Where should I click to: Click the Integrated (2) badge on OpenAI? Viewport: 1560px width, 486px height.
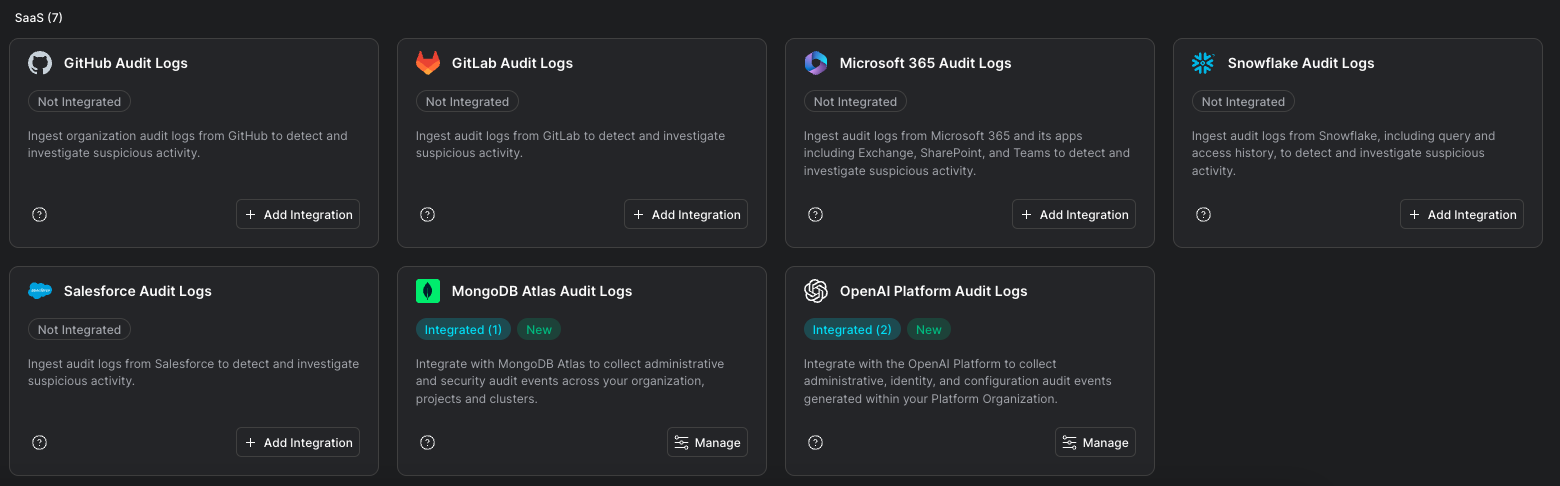852,329
